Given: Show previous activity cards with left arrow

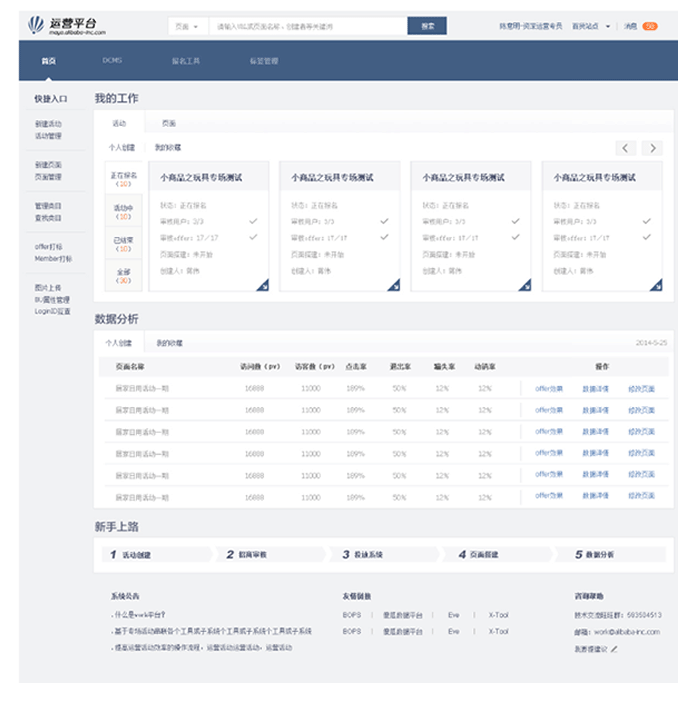Looking at the screenshot, I should coord(626,148).
